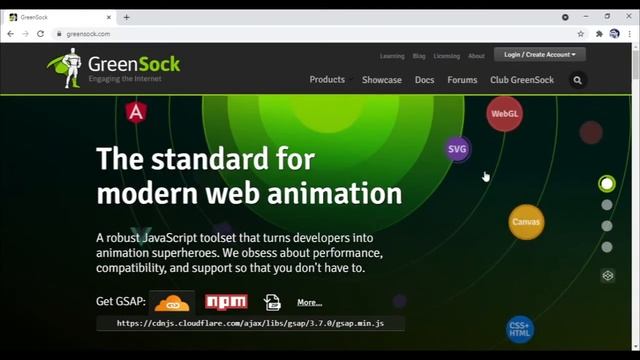The height and width of the screenshot is (360, 640).
Task: Open the site search magnifier icon
Action: 578,80
